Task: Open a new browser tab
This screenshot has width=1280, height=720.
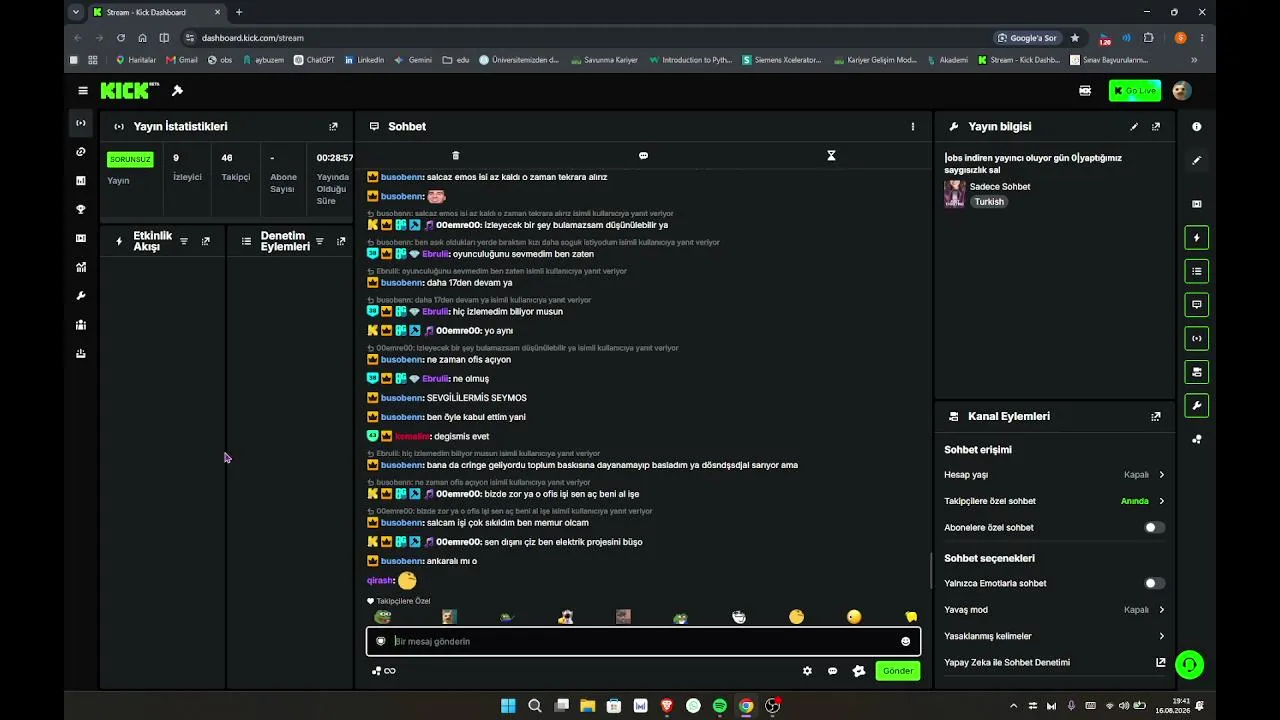Action: (239, 12)
